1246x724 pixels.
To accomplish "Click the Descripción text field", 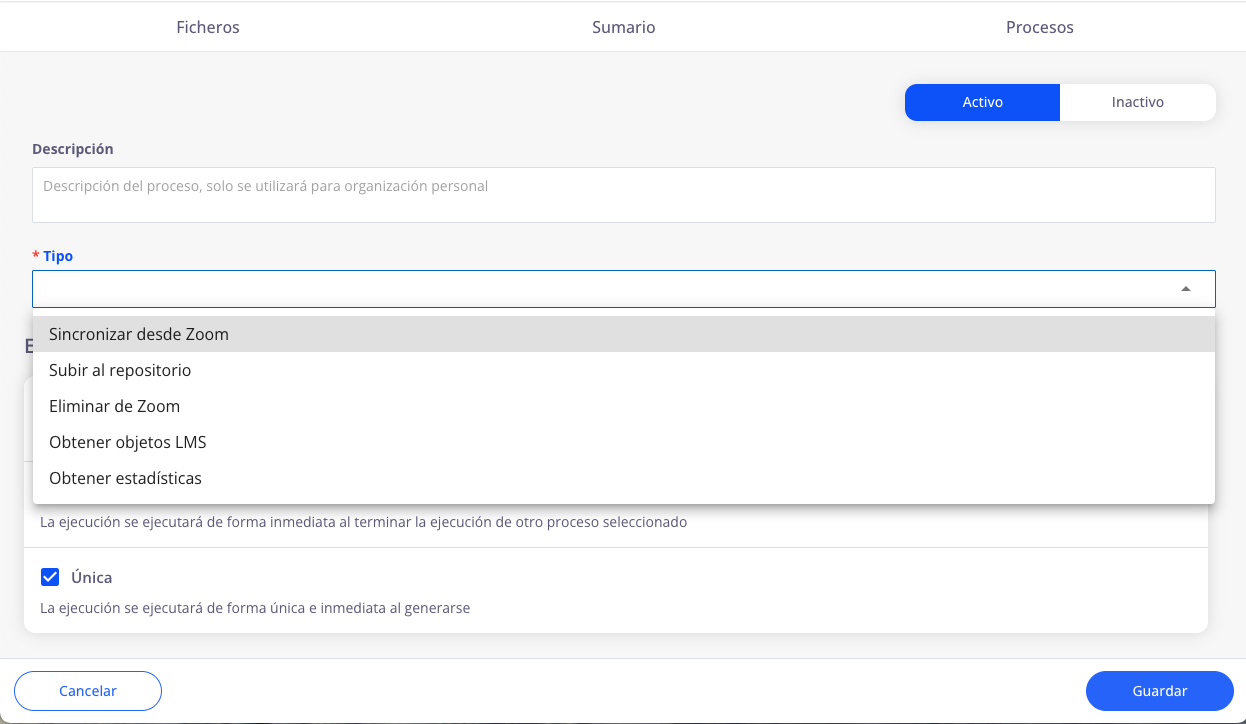I will coord(624,195).
